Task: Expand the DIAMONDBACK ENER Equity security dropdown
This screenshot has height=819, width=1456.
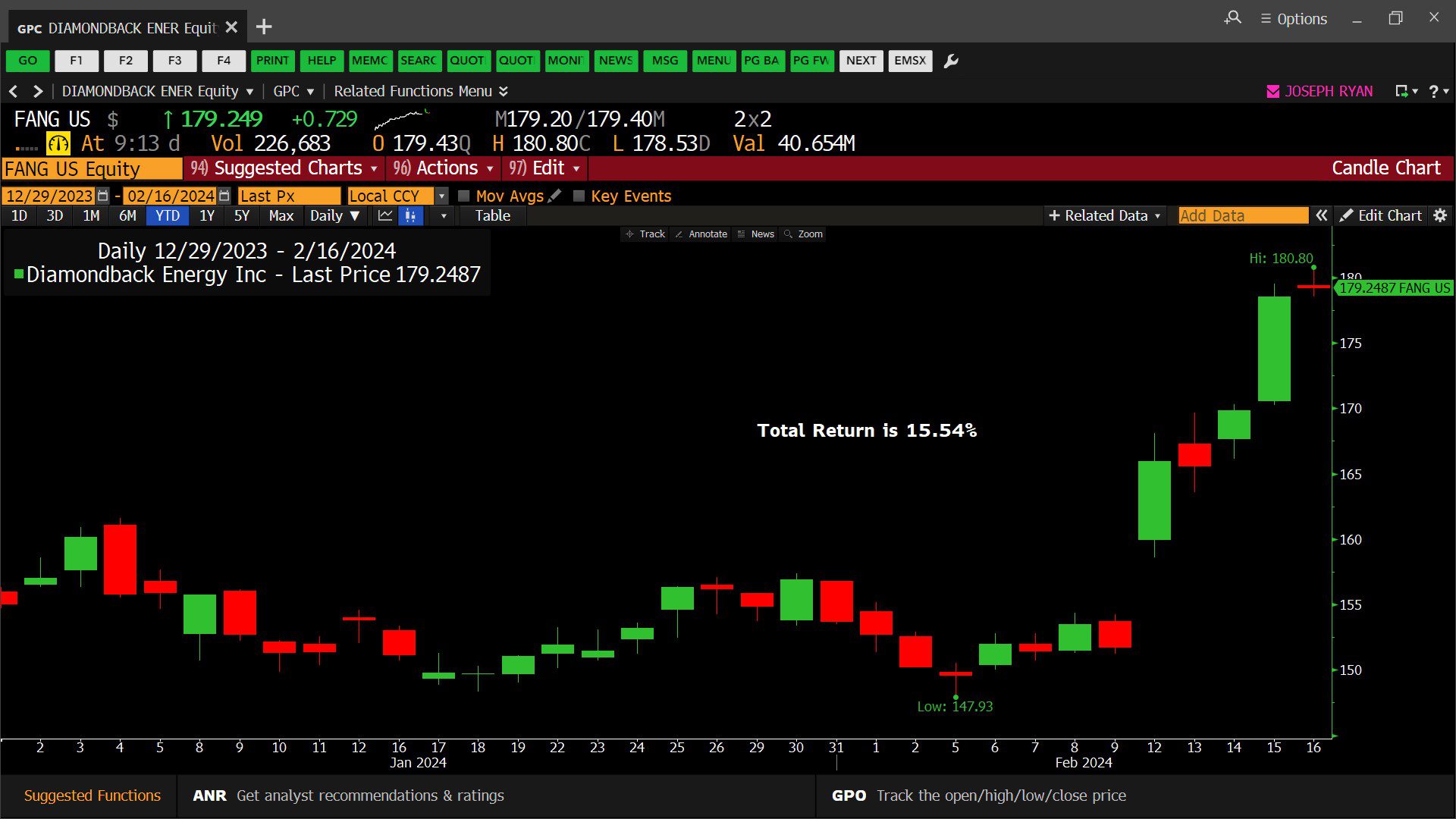Action: coord(249,92)
